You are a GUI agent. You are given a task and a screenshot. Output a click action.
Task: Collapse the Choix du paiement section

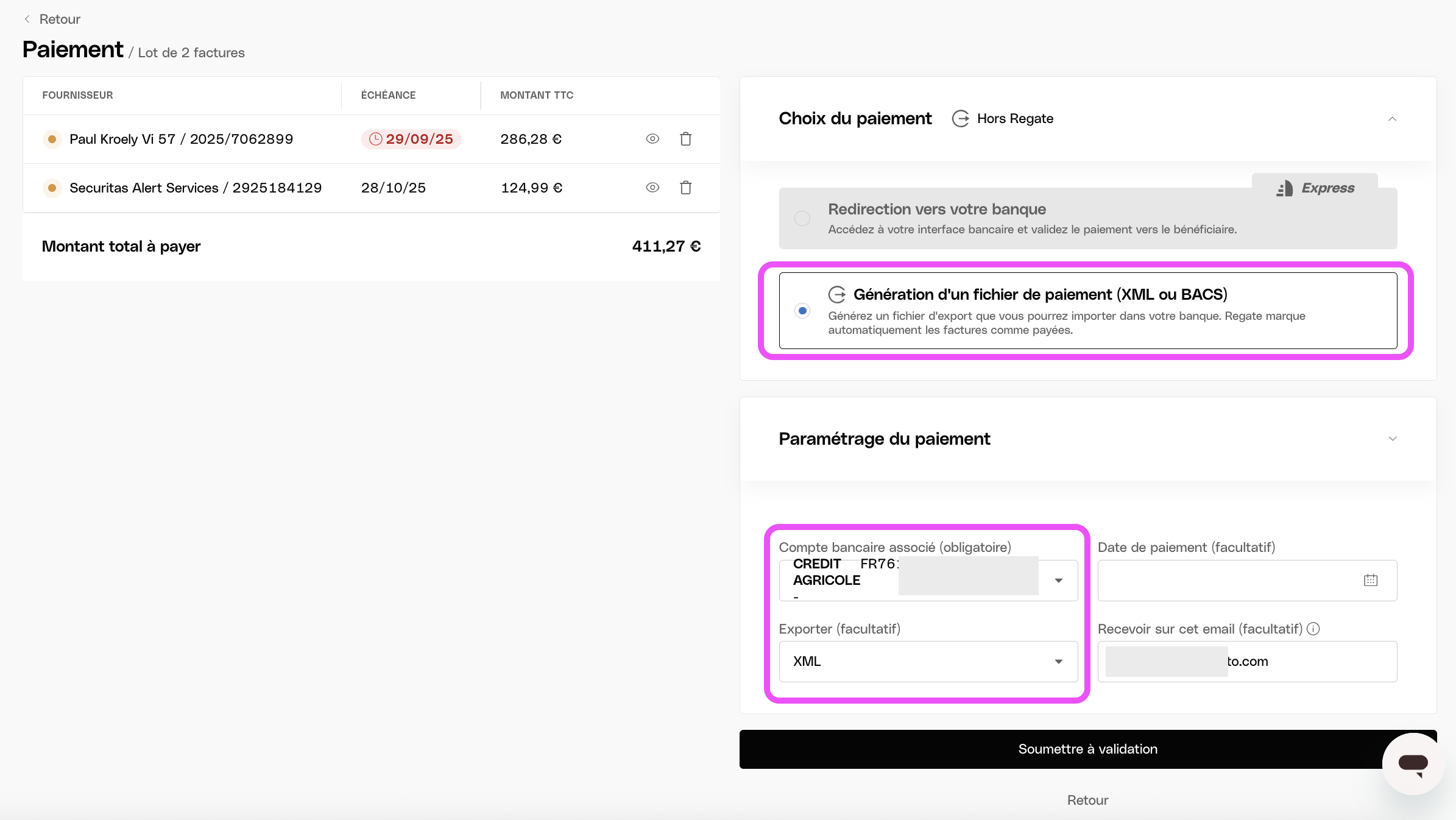click(1392, 119)
